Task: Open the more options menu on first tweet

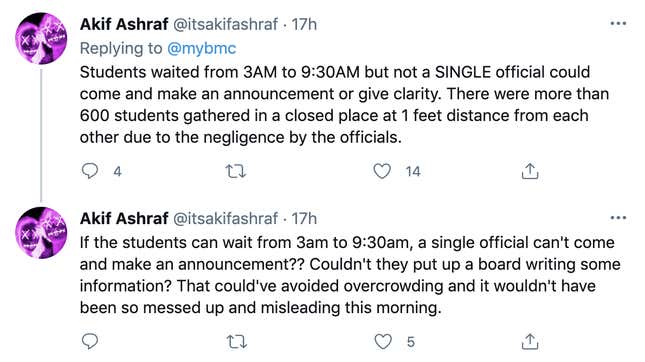Action: coord(618,23)
